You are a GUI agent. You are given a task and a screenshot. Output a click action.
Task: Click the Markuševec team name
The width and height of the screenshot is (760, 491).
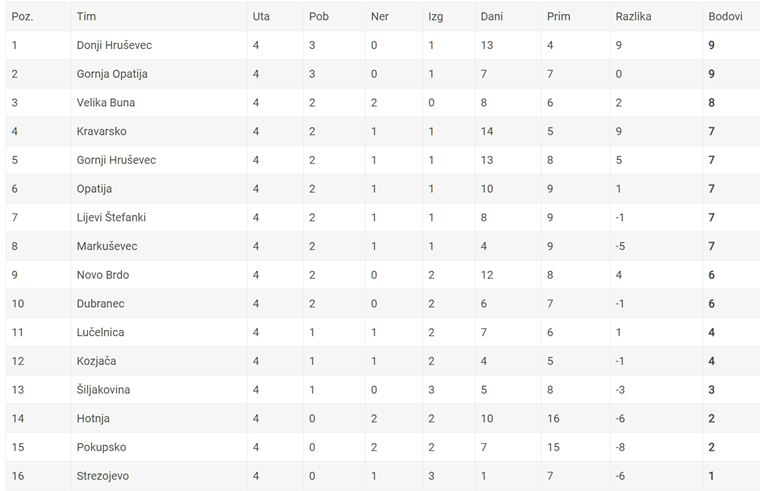click(107, 246)
